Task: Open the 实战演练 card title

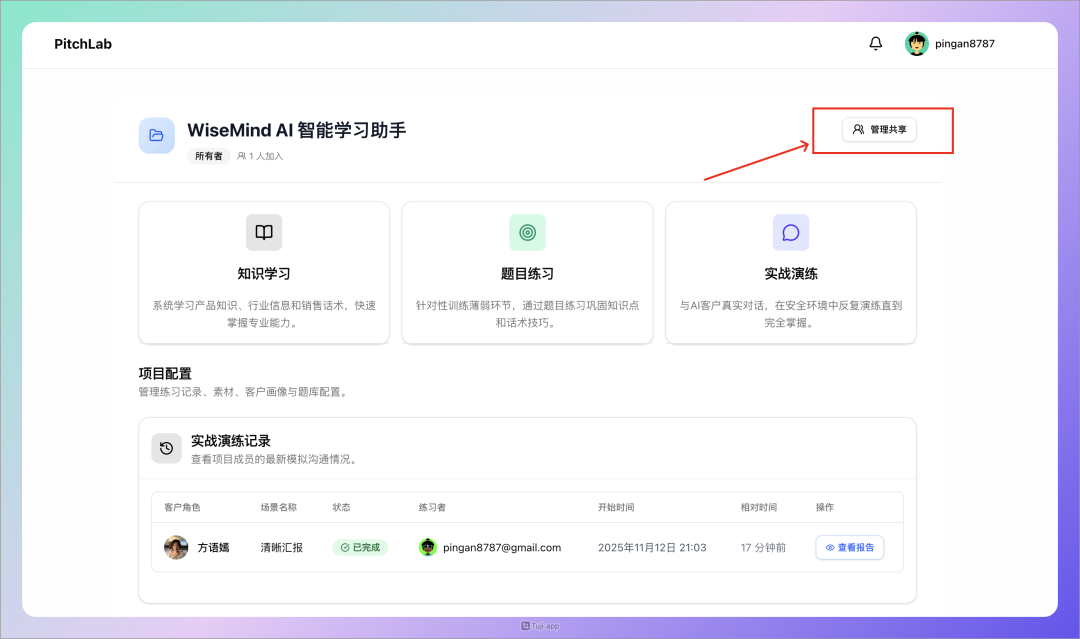Action: pos(791,273)
